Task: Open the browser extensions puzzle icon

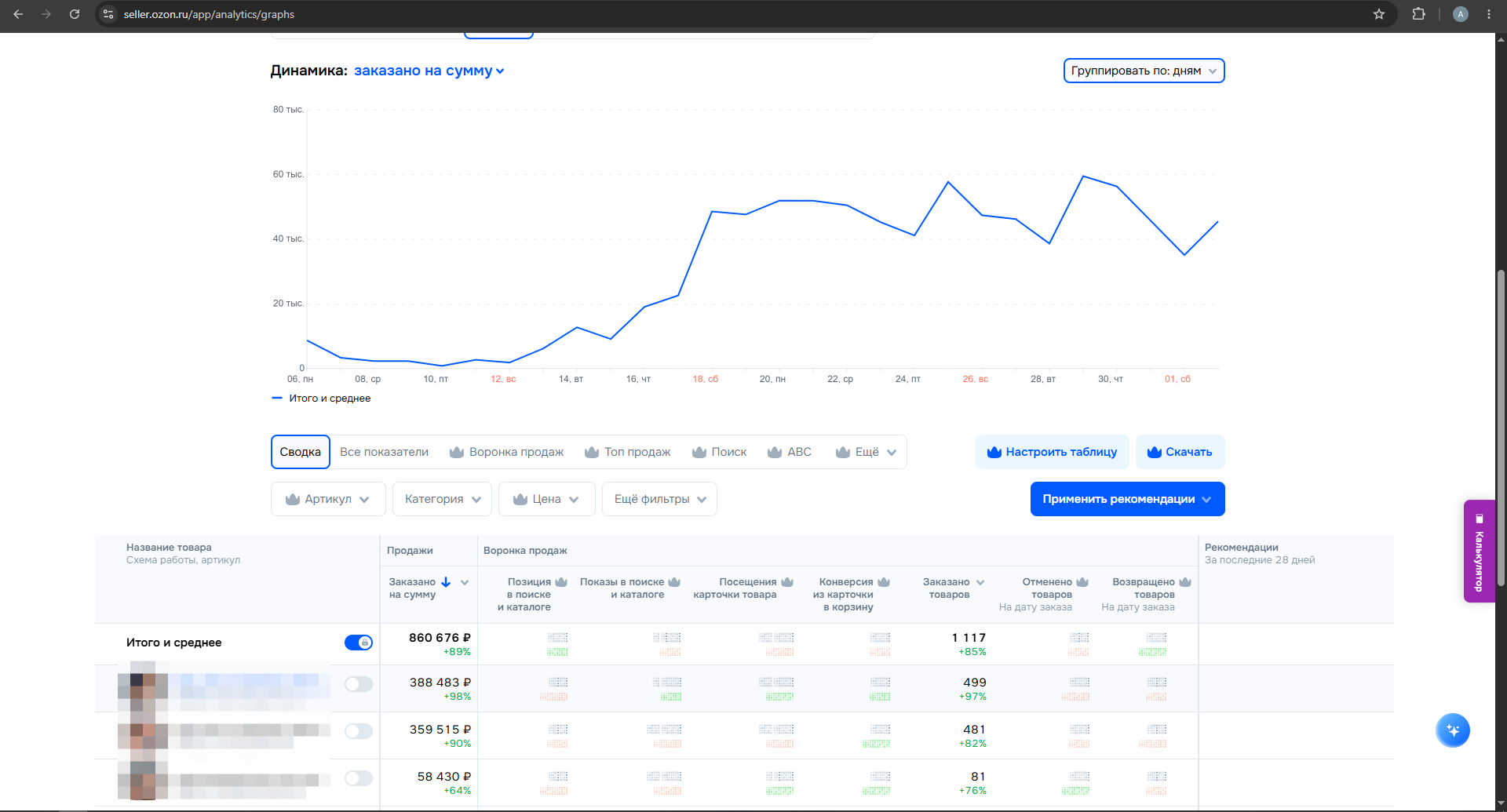Action: (1418, 14)
